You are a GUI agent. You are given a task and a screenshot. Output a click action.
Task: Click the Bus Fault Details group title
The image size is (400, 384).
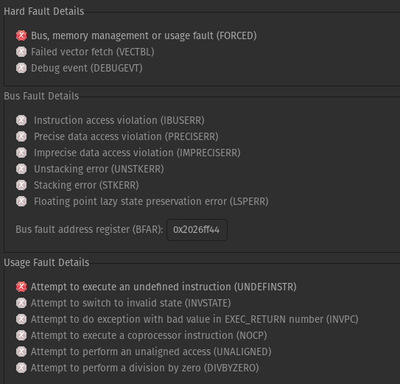[x=41, y=96]
